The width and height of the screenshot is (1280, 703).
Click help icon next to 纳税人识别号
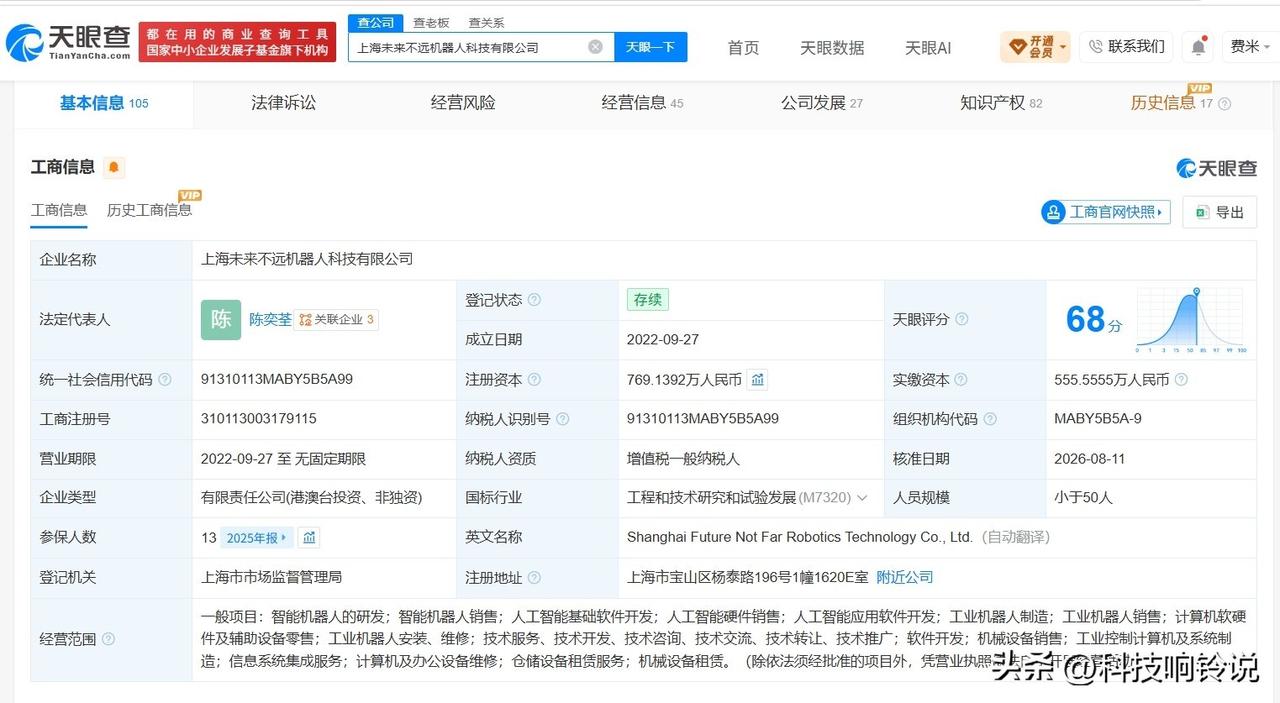tap(562, 419)
